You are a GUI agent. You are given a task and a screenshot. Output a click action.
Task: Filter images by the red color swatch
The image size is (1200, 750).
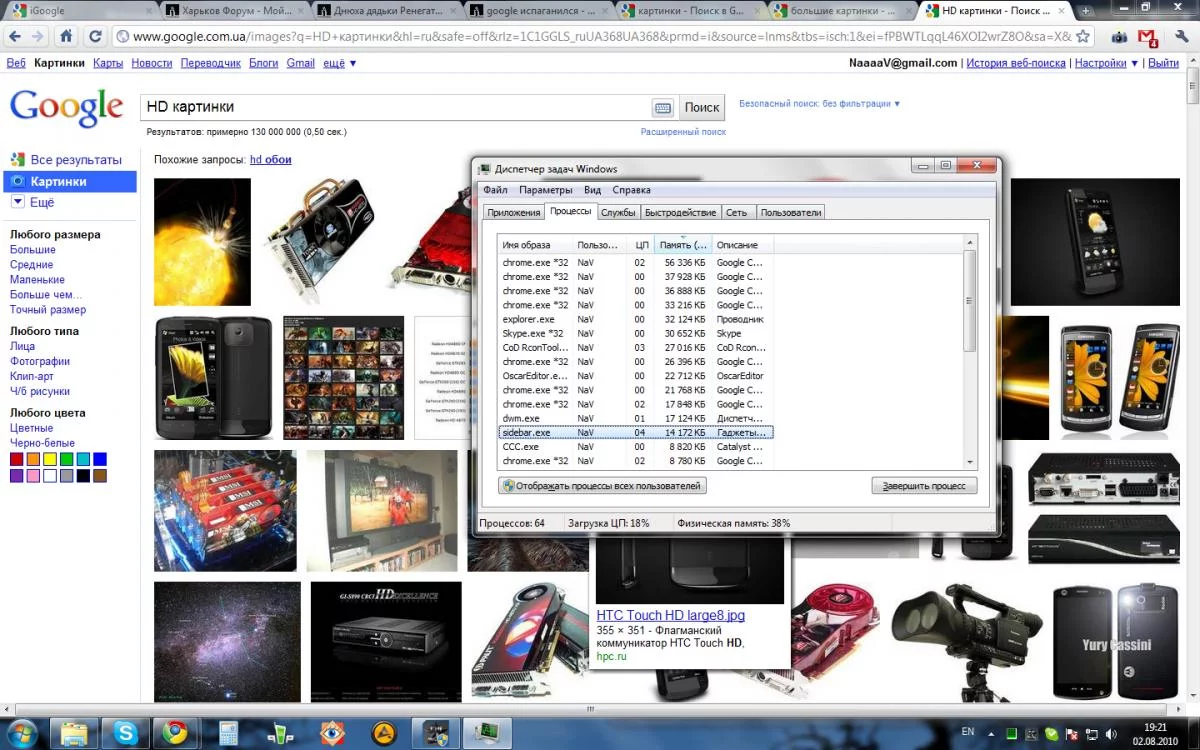(17, 459)
